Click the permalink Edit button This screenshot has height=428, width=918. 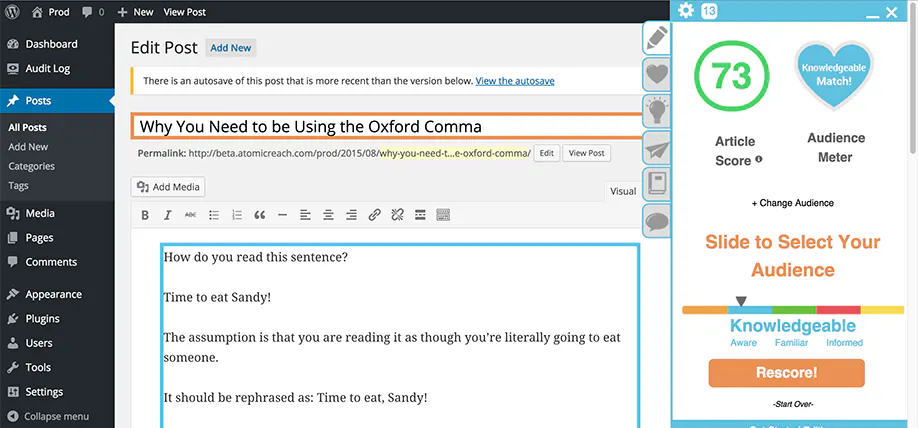pyautogui.click(x=546, y=153)
